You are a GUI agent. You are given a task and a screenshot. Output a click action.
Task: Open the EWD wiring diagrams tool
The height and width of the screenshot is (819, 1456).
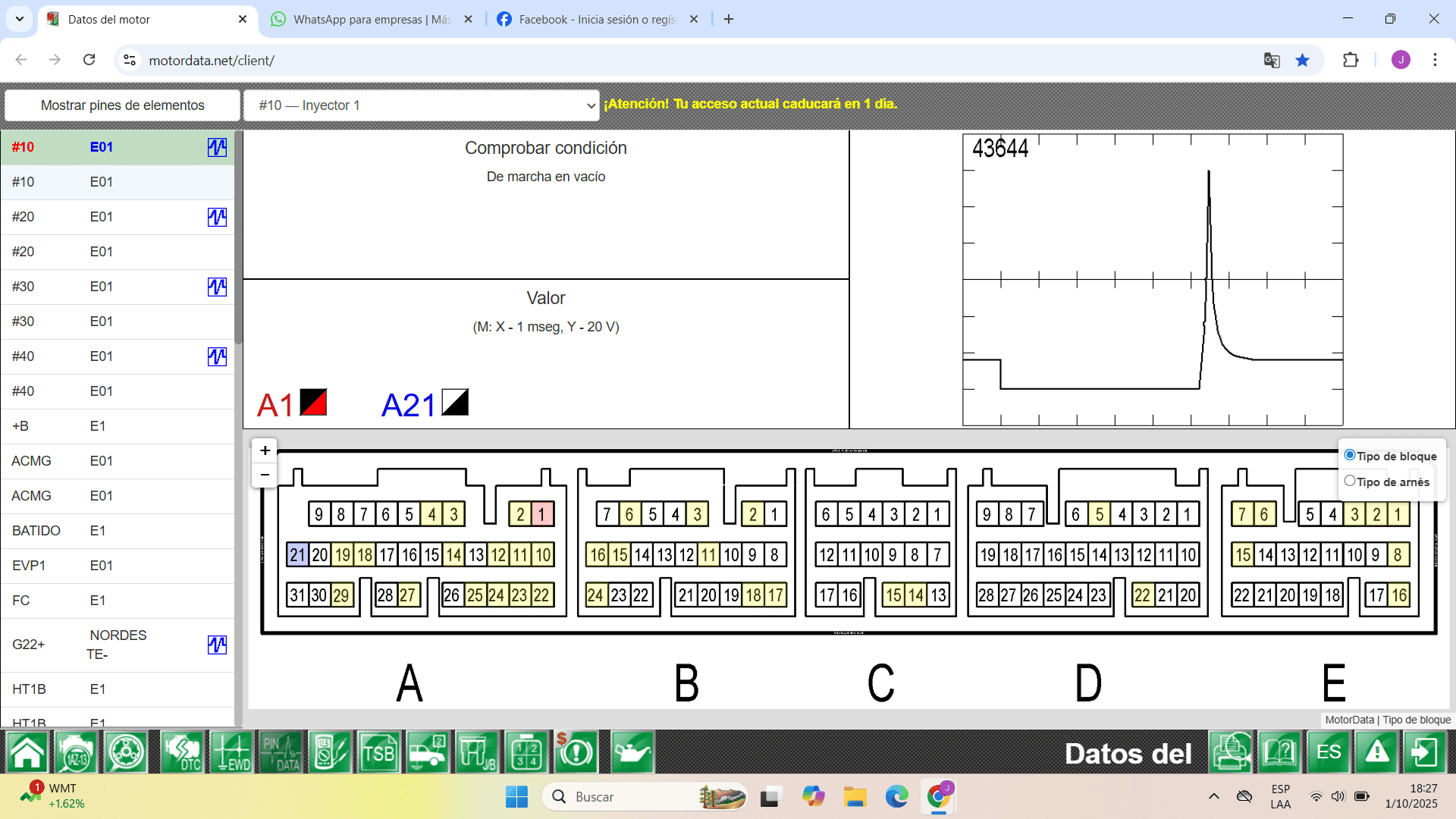point(232,752)
